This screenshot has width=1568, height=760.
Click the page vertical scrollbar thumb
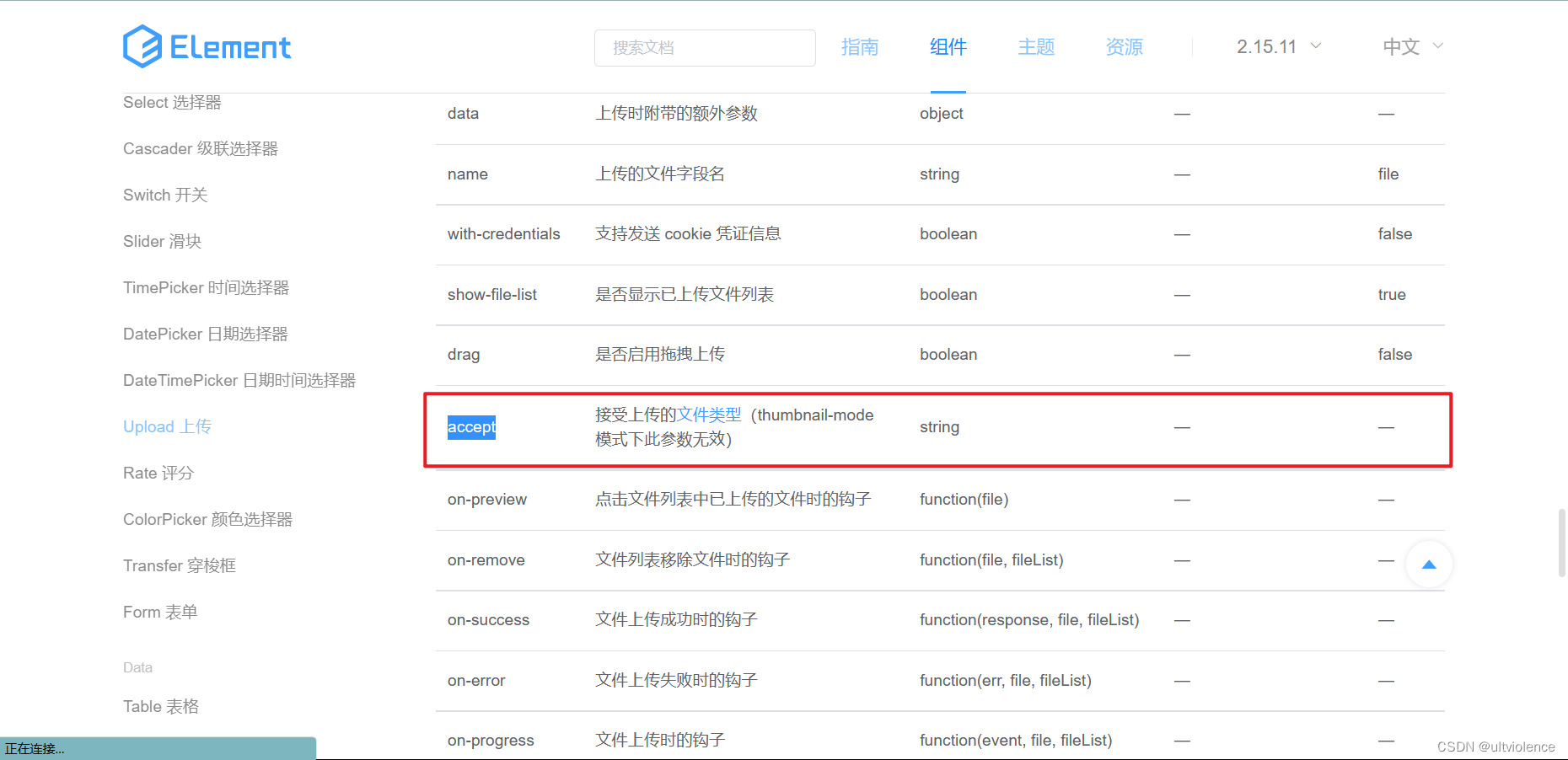[x=1562, y=543]
